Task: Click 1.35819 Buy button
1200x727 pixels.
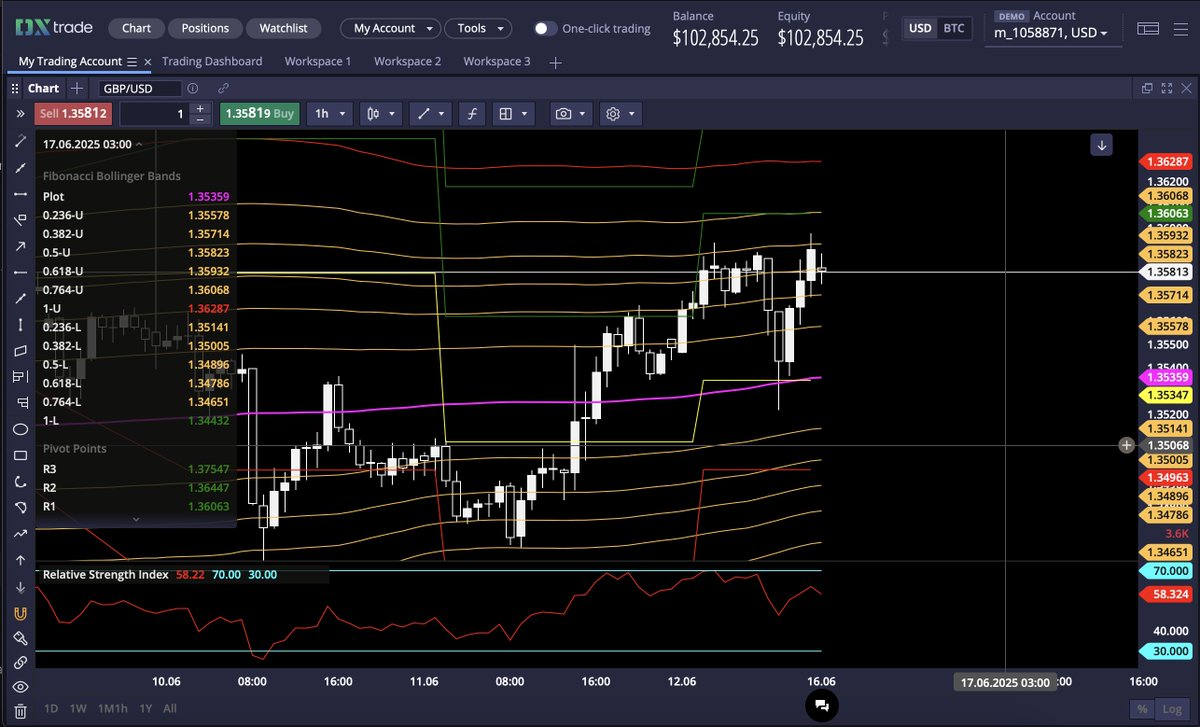Action: pos(260,114)
